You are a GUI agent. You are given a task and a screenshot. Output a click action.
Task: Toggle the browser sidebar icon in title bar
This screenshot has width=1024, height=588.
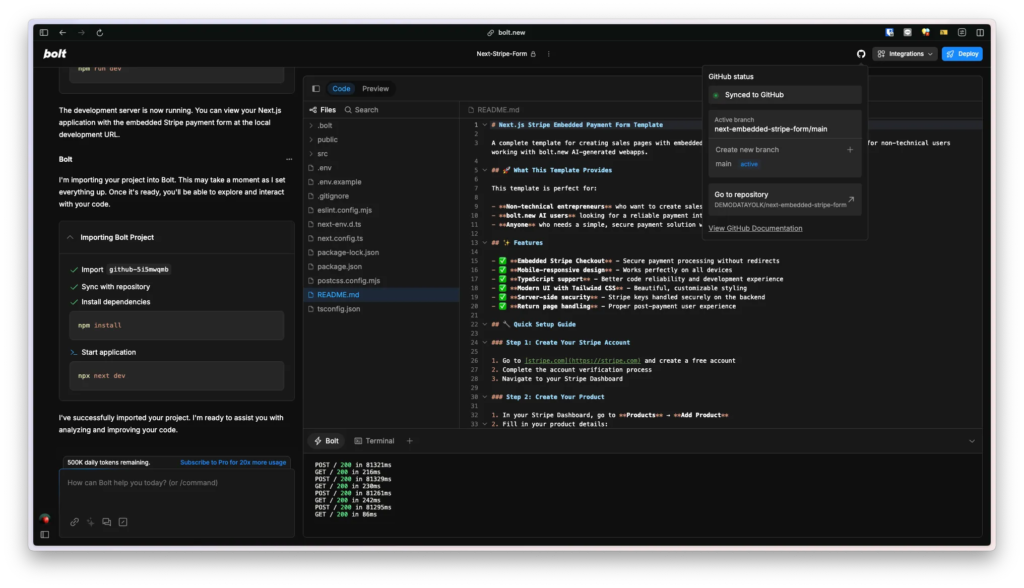coord(44,33)
